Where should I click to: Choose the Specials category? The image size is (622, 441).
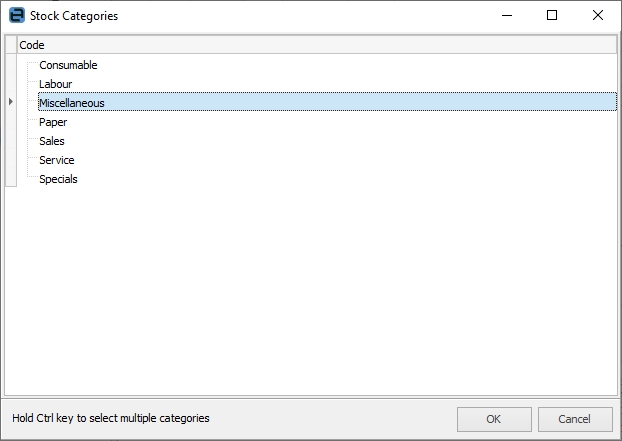(58, 179)
